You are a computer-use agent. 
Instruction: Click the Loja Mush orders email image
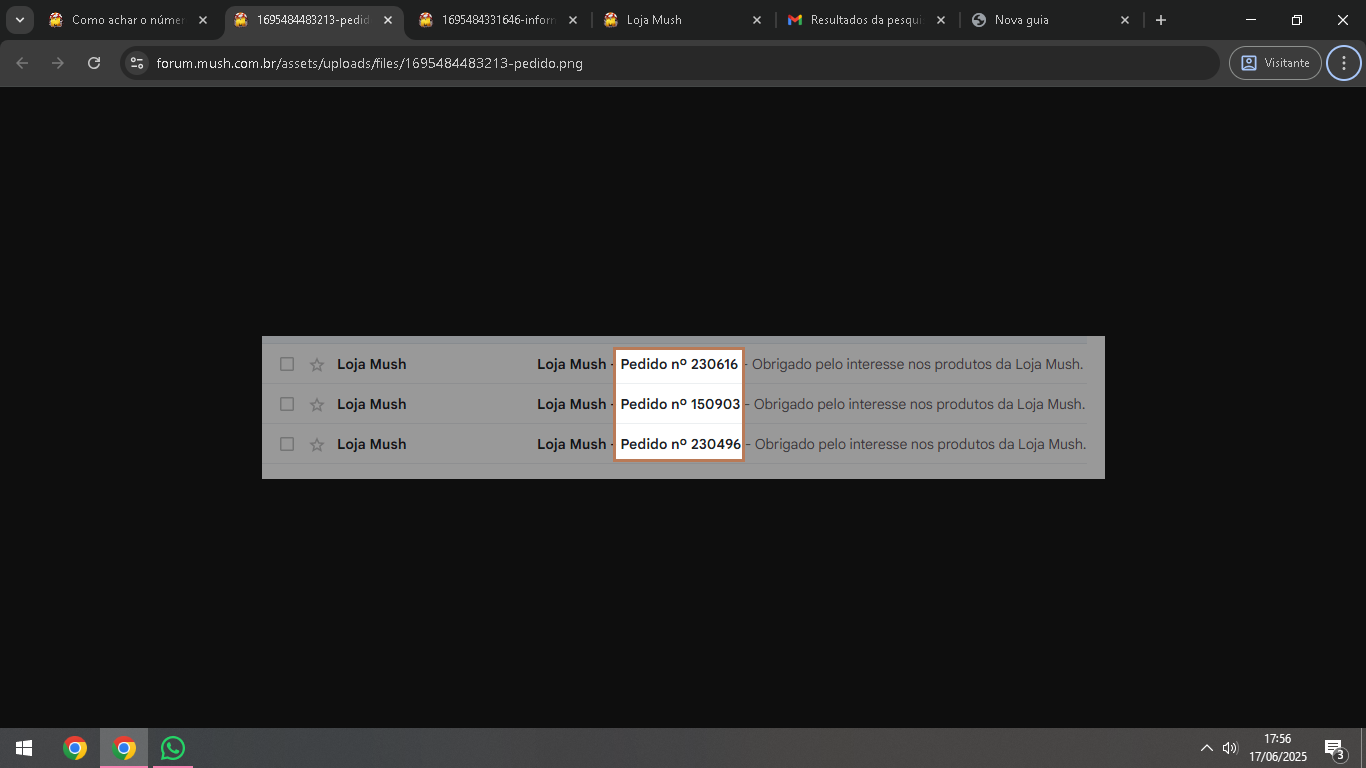coord(683,407)
